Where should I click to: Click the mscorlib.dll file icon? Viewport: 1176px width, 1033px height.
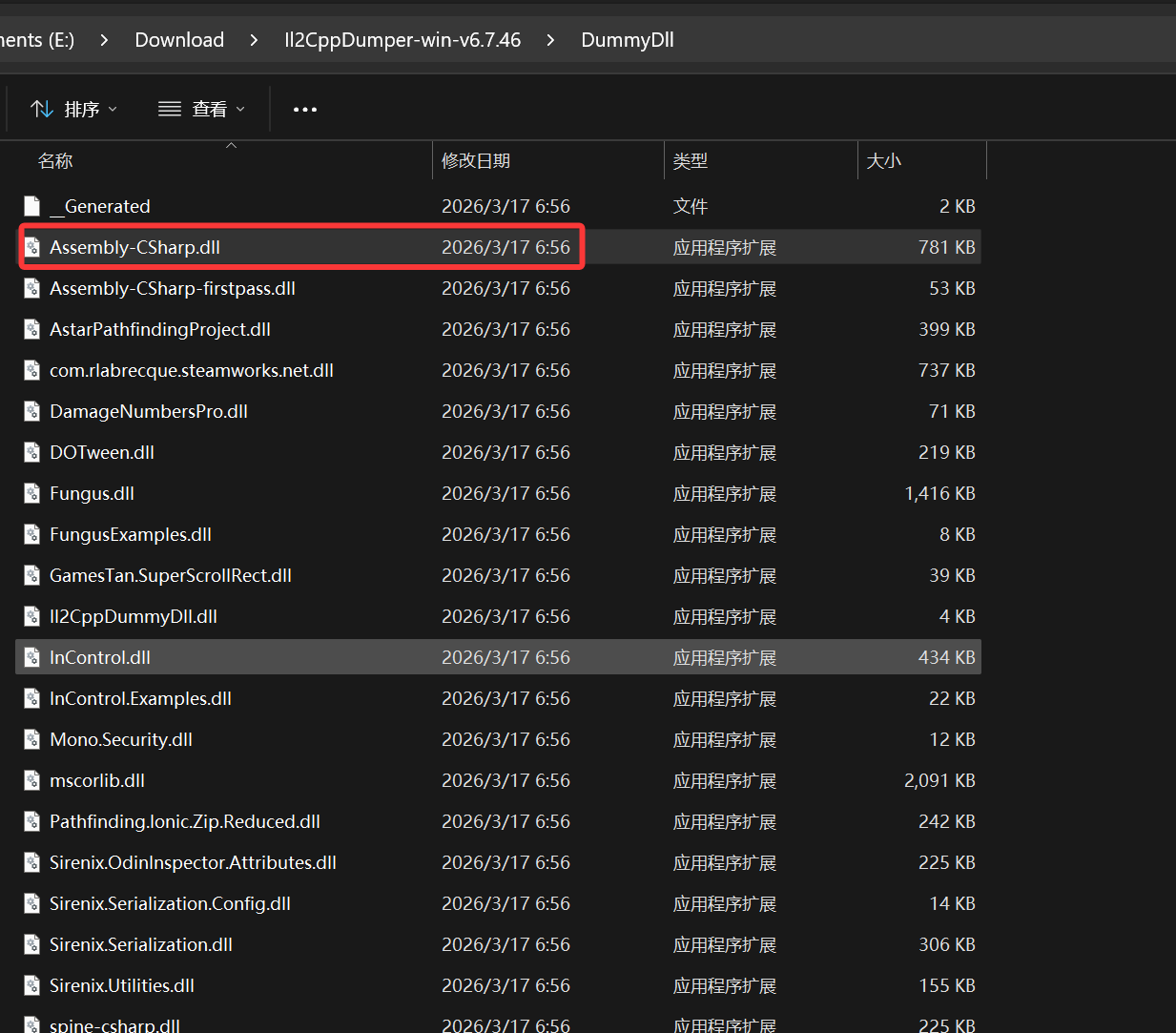(x=32, y=780)
